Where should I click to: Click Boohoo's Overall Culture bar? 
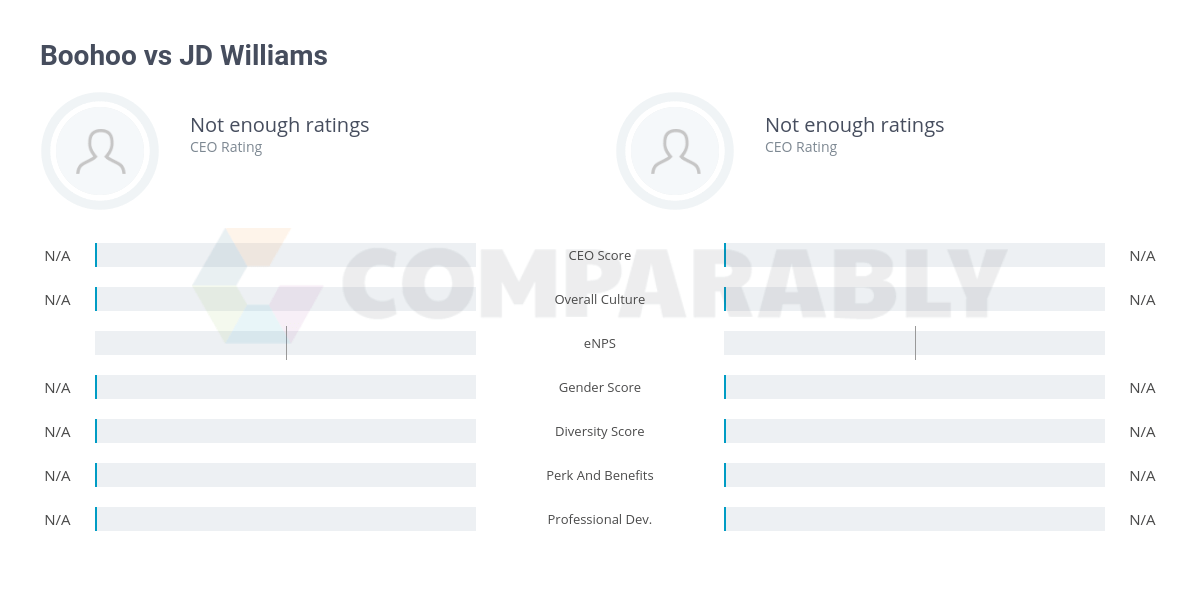point(286,299)
